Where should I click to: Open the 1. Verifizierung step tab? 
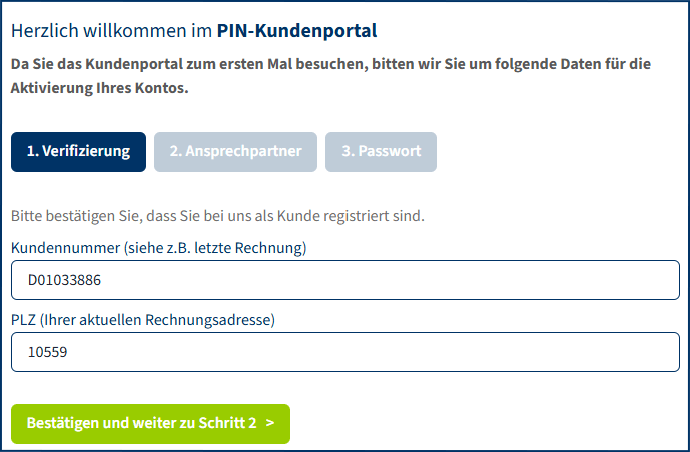[x=78, y=152]
